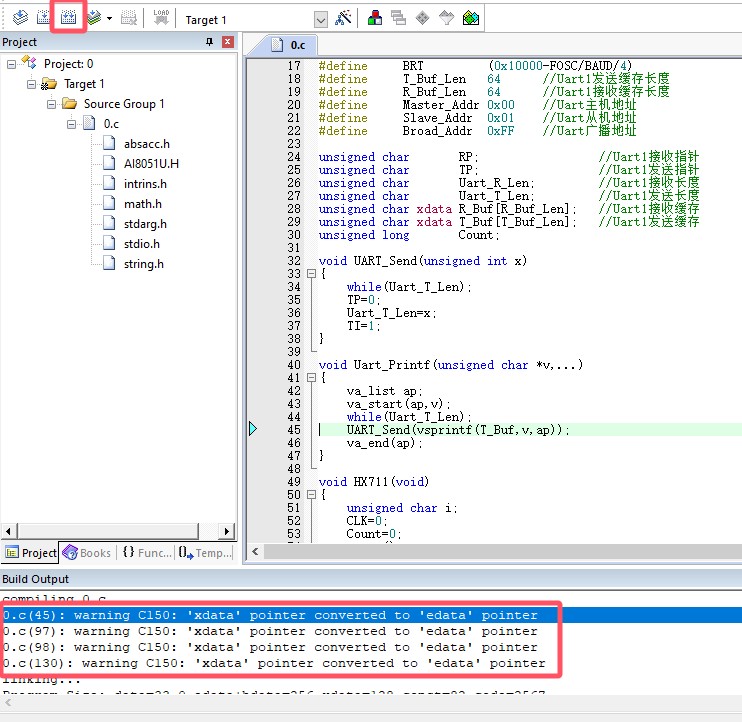Click the File Extensions, Books and Environment icon
Viewport: 742px width, 722px height.
375,18
